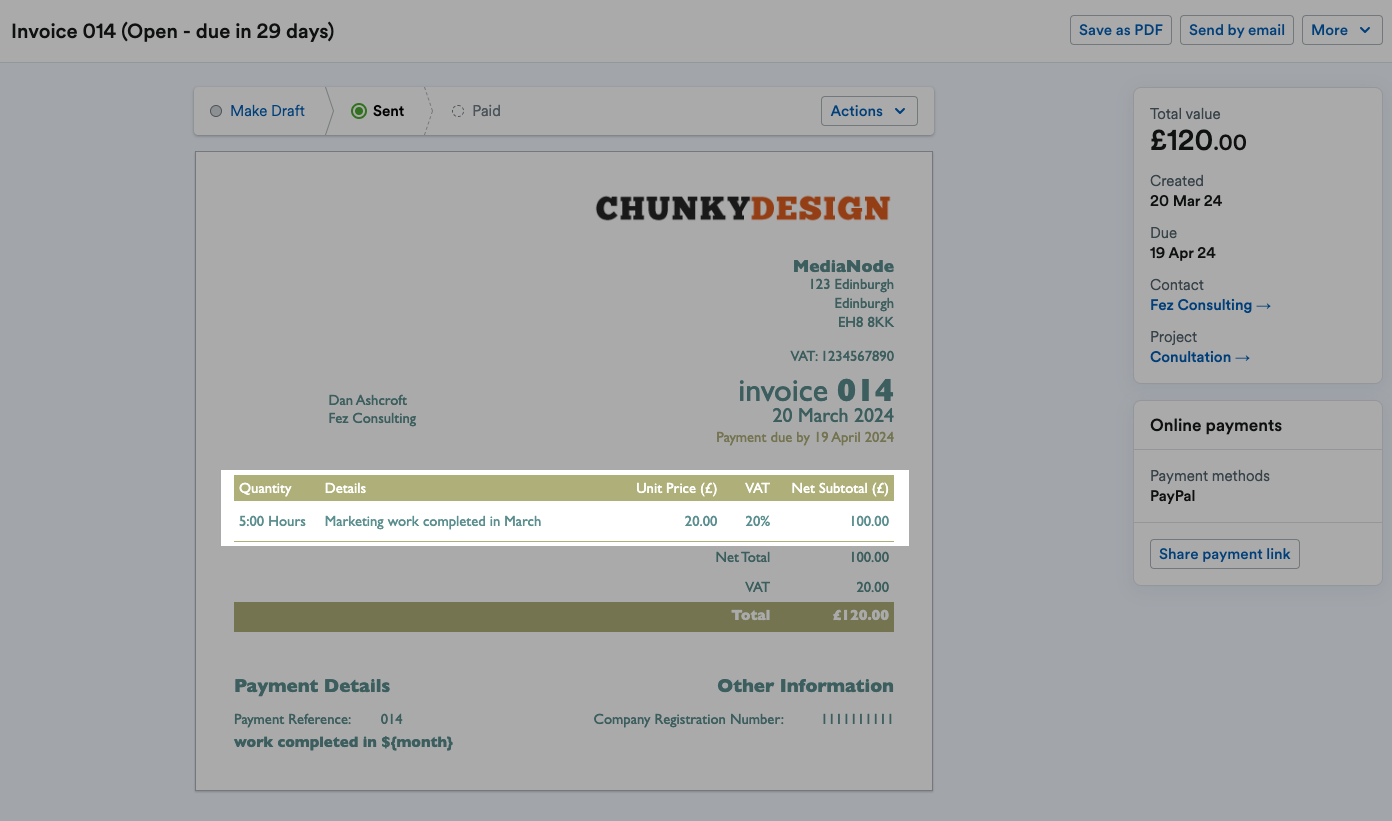Click the arrow icon next to Conultation project
The image size is (1392, 821).
[x=1242, y=357]
